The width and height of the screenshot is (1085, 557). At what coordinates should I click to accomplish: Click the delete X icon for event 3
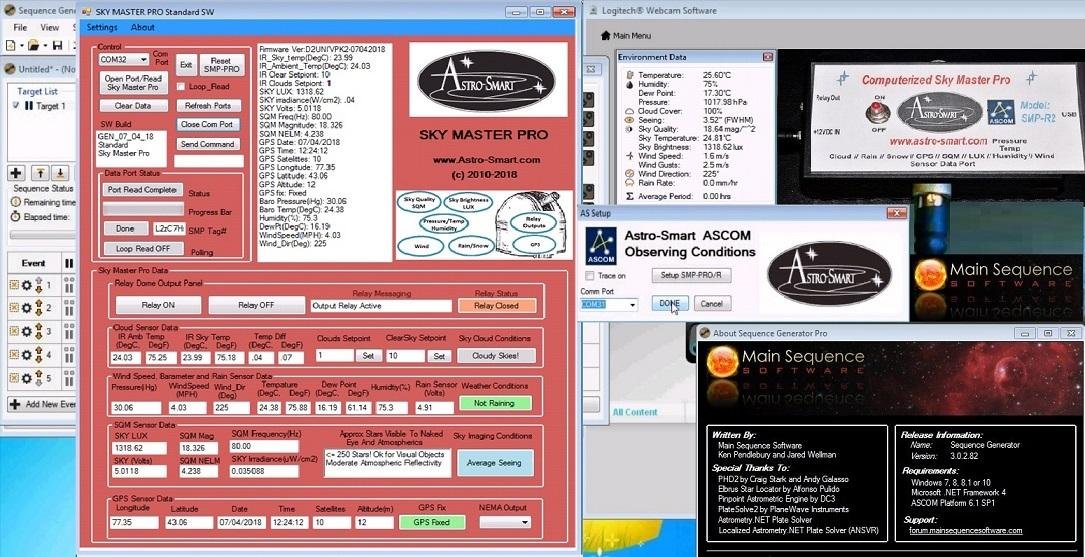14,331
